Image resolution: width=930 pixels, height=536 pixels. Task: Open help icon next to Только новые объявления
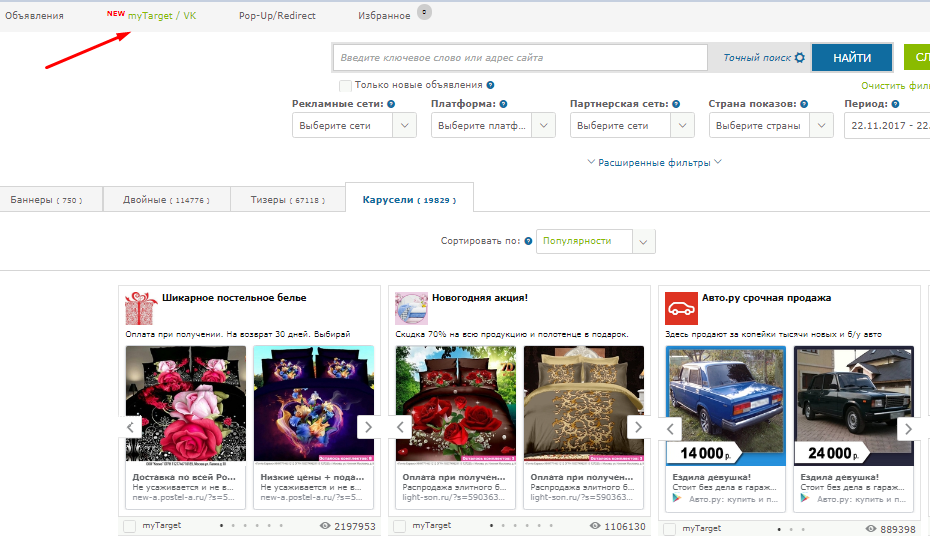pyautogui.click(x=491, y=85)
